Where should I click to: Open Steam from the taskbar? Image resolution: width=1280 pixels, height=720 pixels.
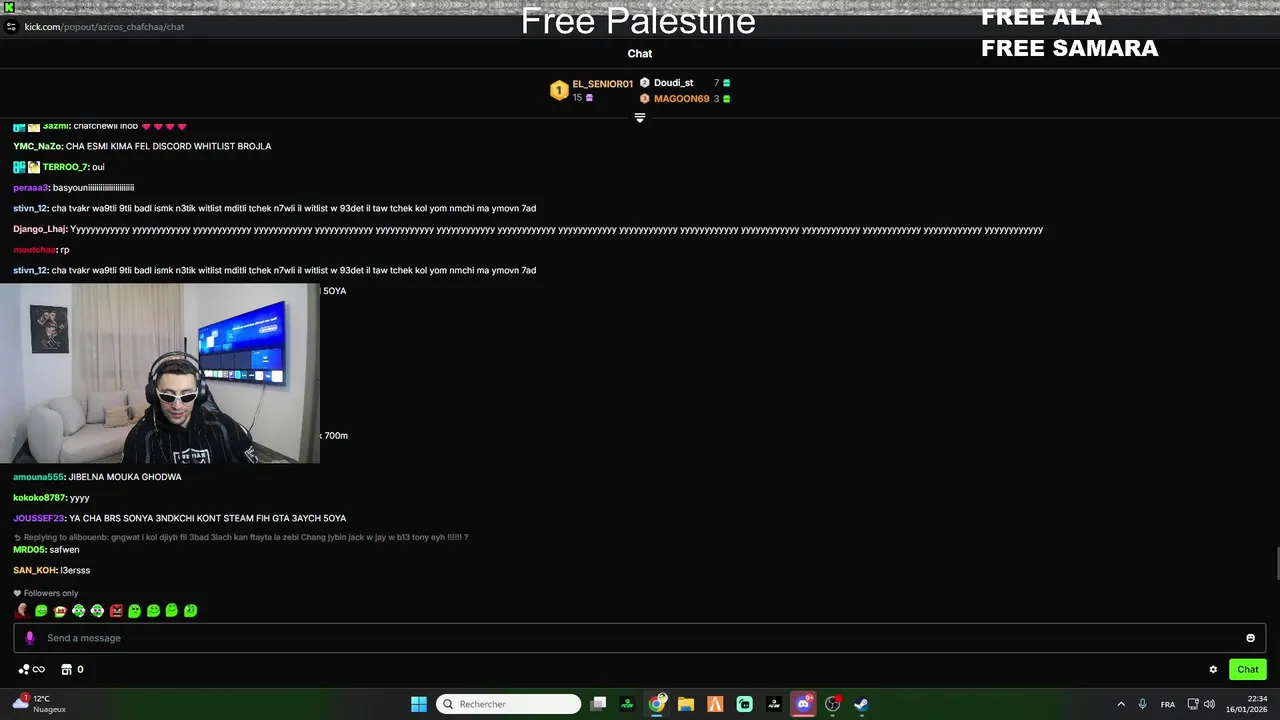coord(861,704)
